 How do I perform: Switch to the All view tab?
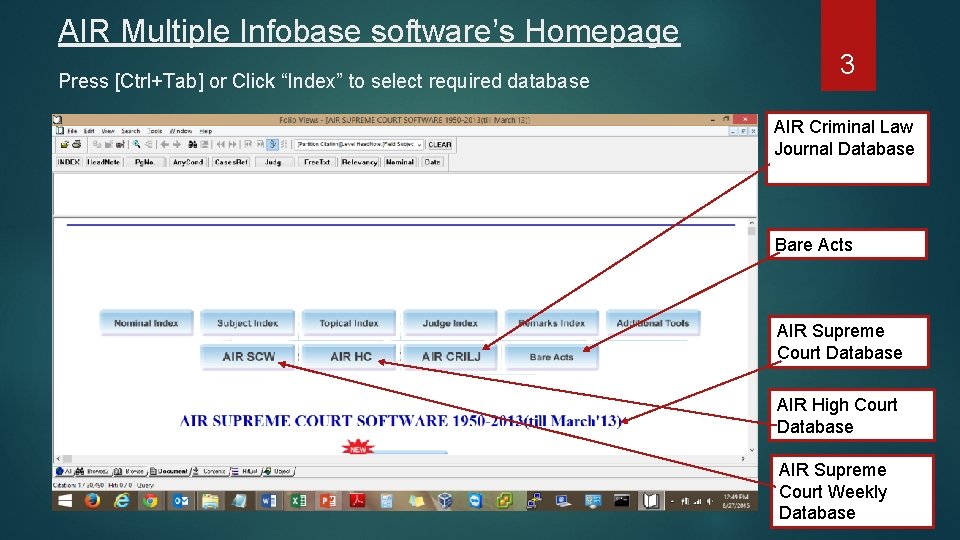[x=64, y=471]
